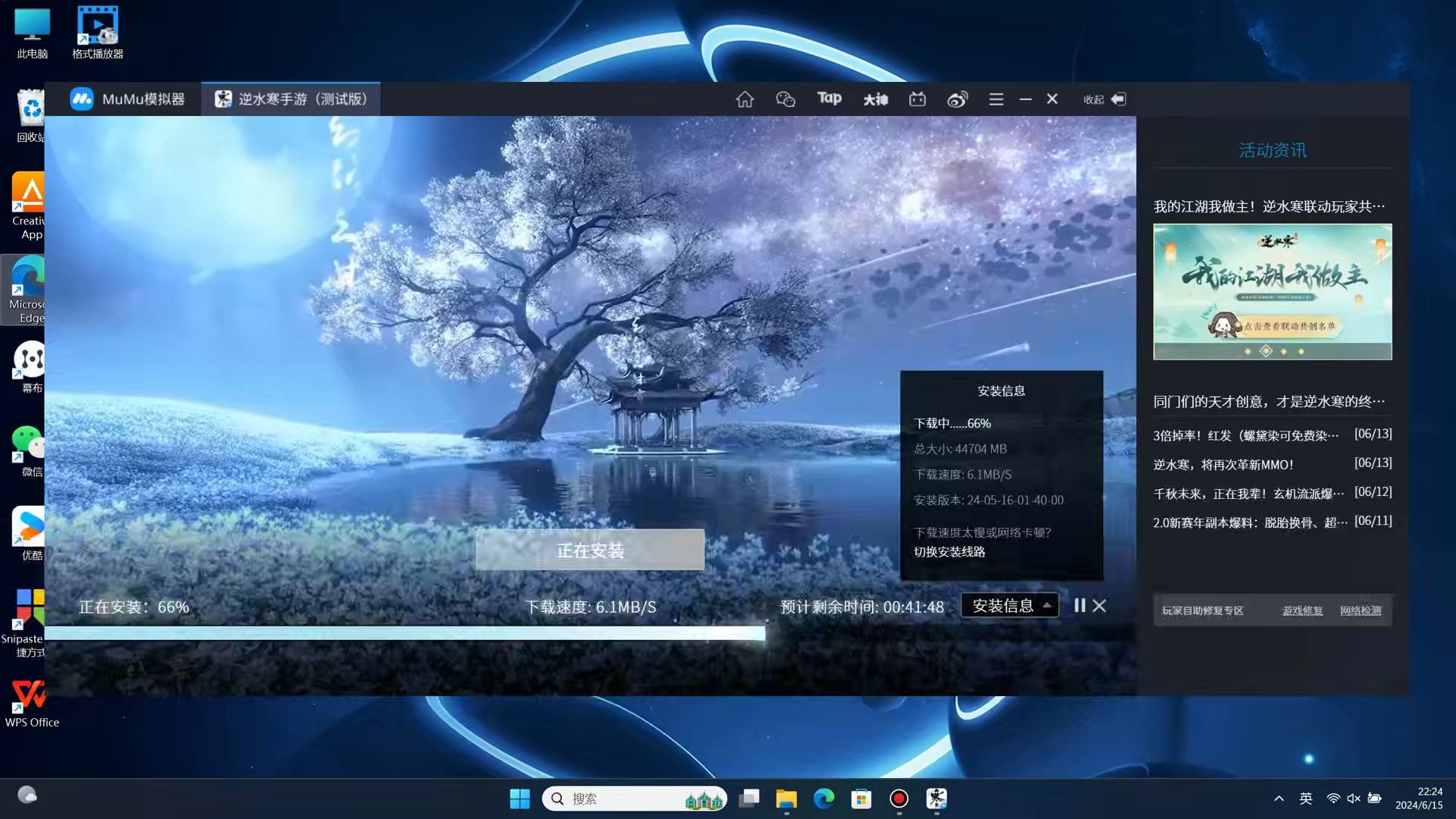Open weather widget in taskbar corner
The width and height of the screenshot is (1456, 819).
(27, 795)
